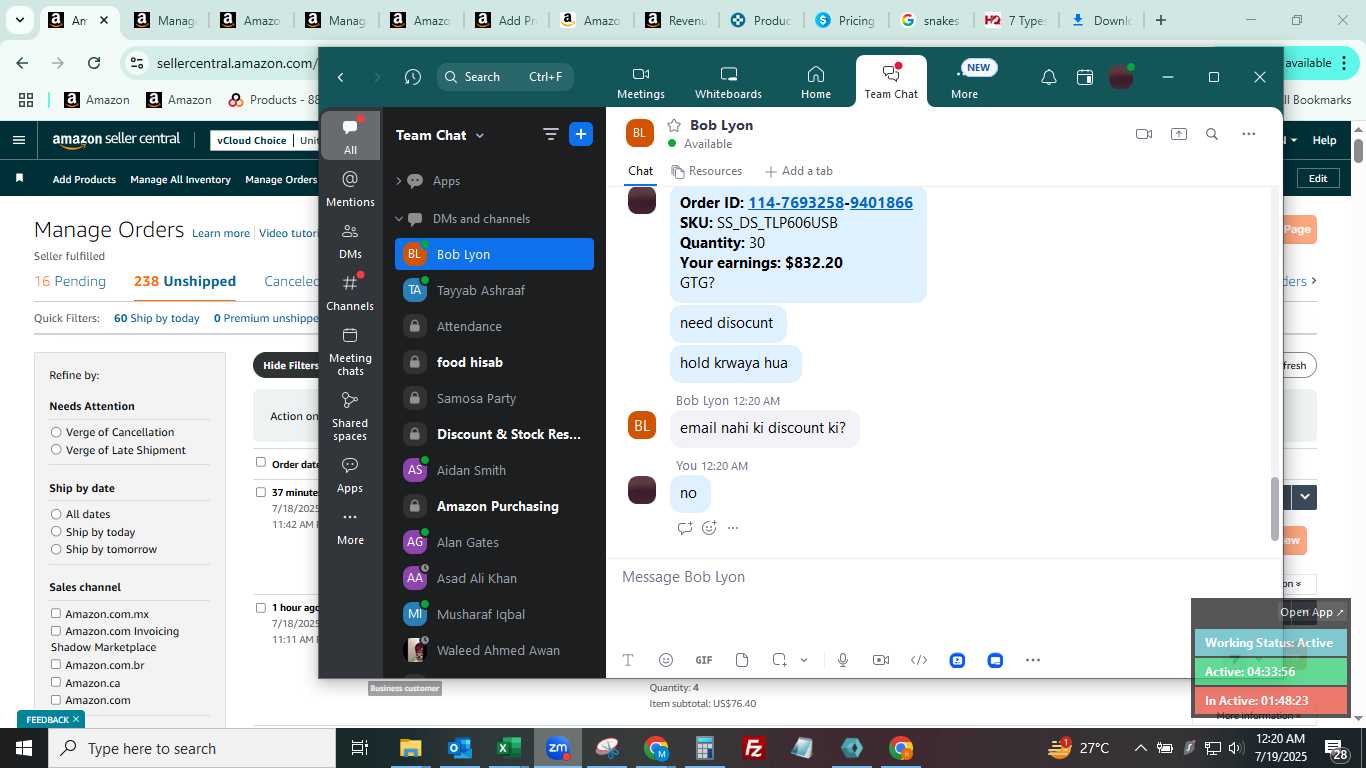Go back in Zoom navigation

click(341, 77)
